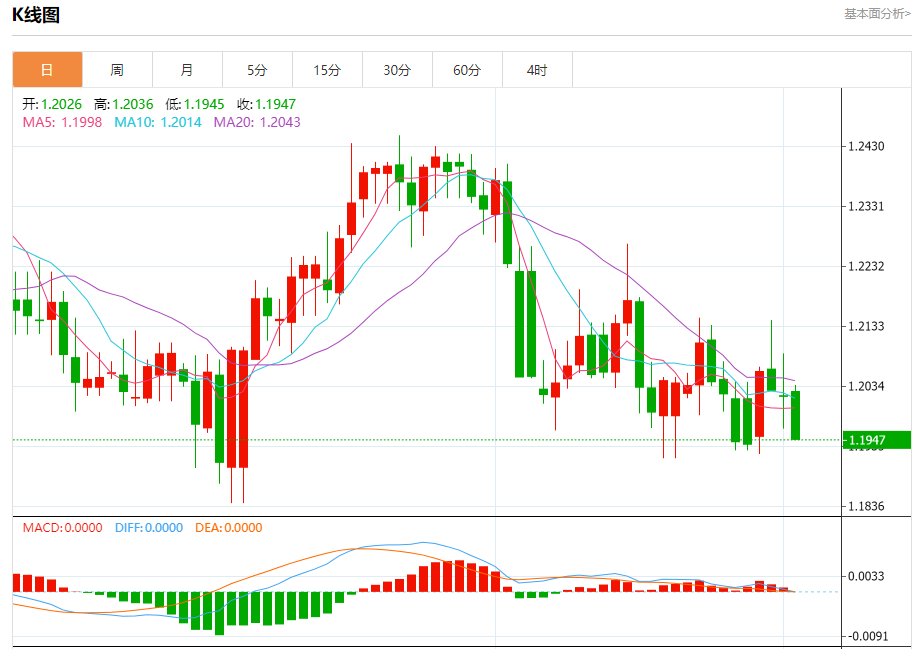Screen dimensions: 914x649
Task: Click the DIFF:0.0000 indicator label
Action: [149, 528]
